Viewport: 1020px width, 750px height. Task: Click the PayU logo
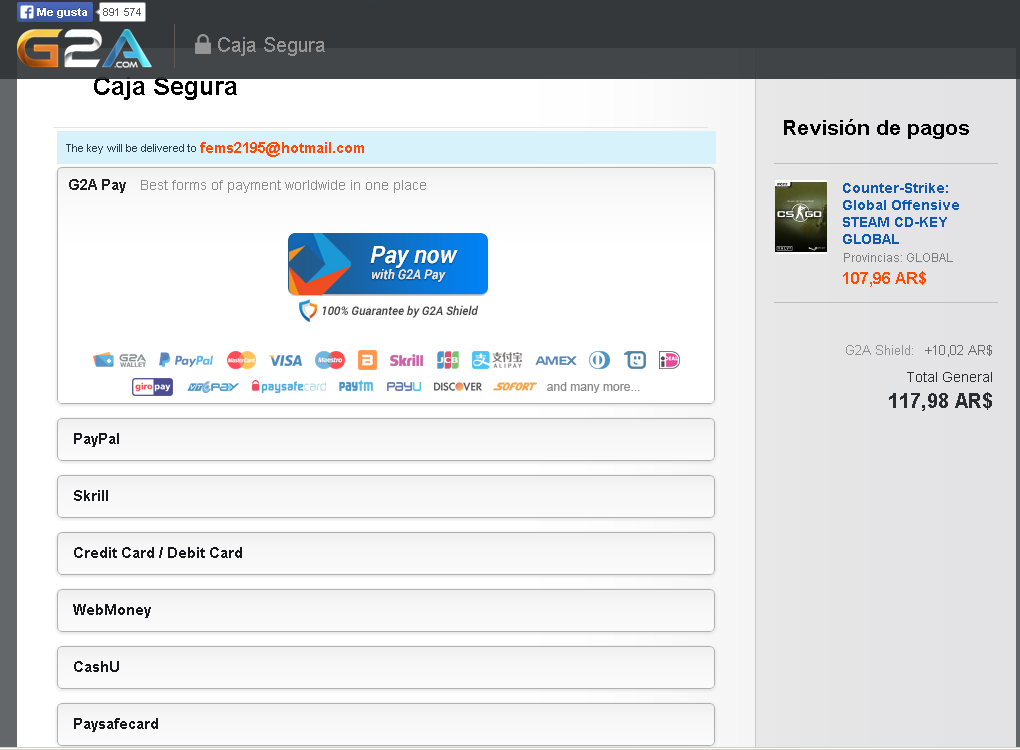point(404,387)
